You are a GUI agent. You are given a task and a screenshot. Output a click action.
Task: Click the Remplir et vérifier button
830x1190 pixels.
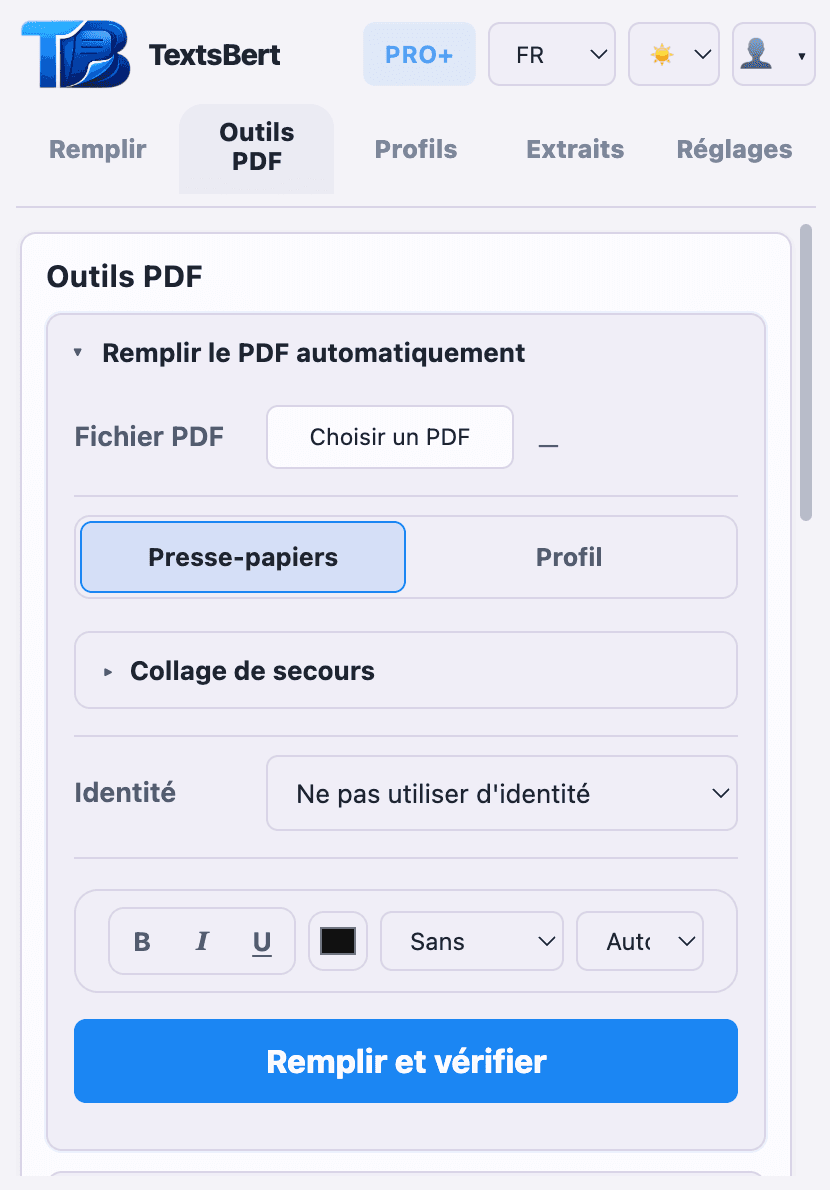tap(405, 1061)
